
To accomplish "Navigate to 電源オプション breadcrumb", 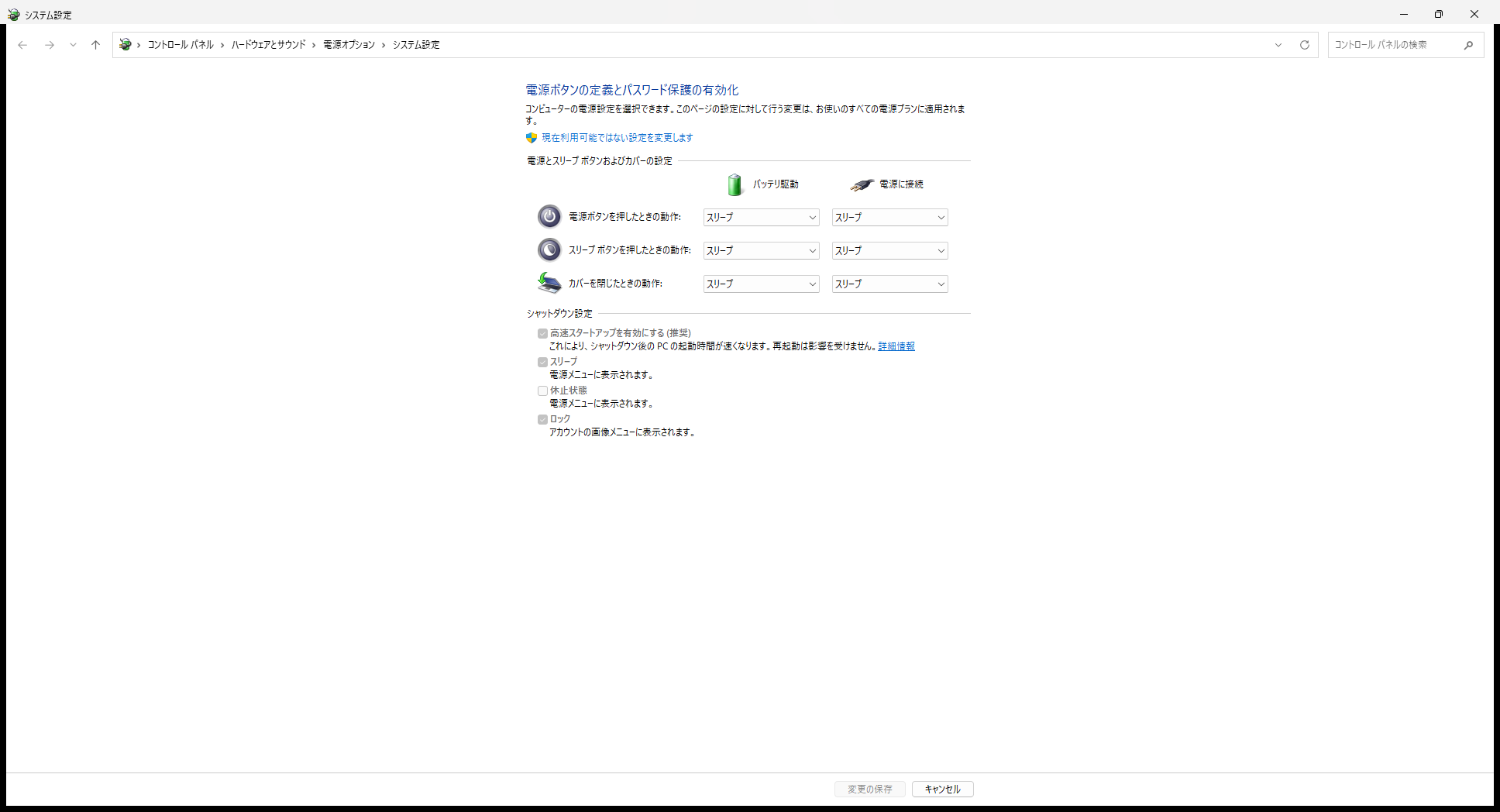I will click(x=349, y=45).
